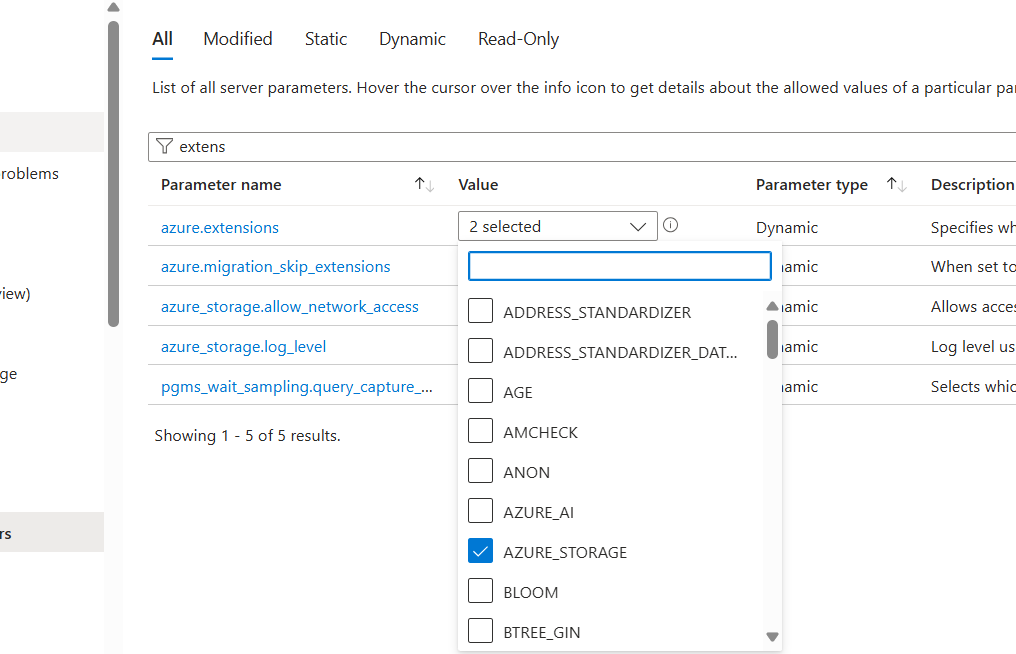The image size is (1016, 654).
Task: Open azure.migration_skip_extensions parameter link
Action: pyautogui.click(x=275, y=266)
